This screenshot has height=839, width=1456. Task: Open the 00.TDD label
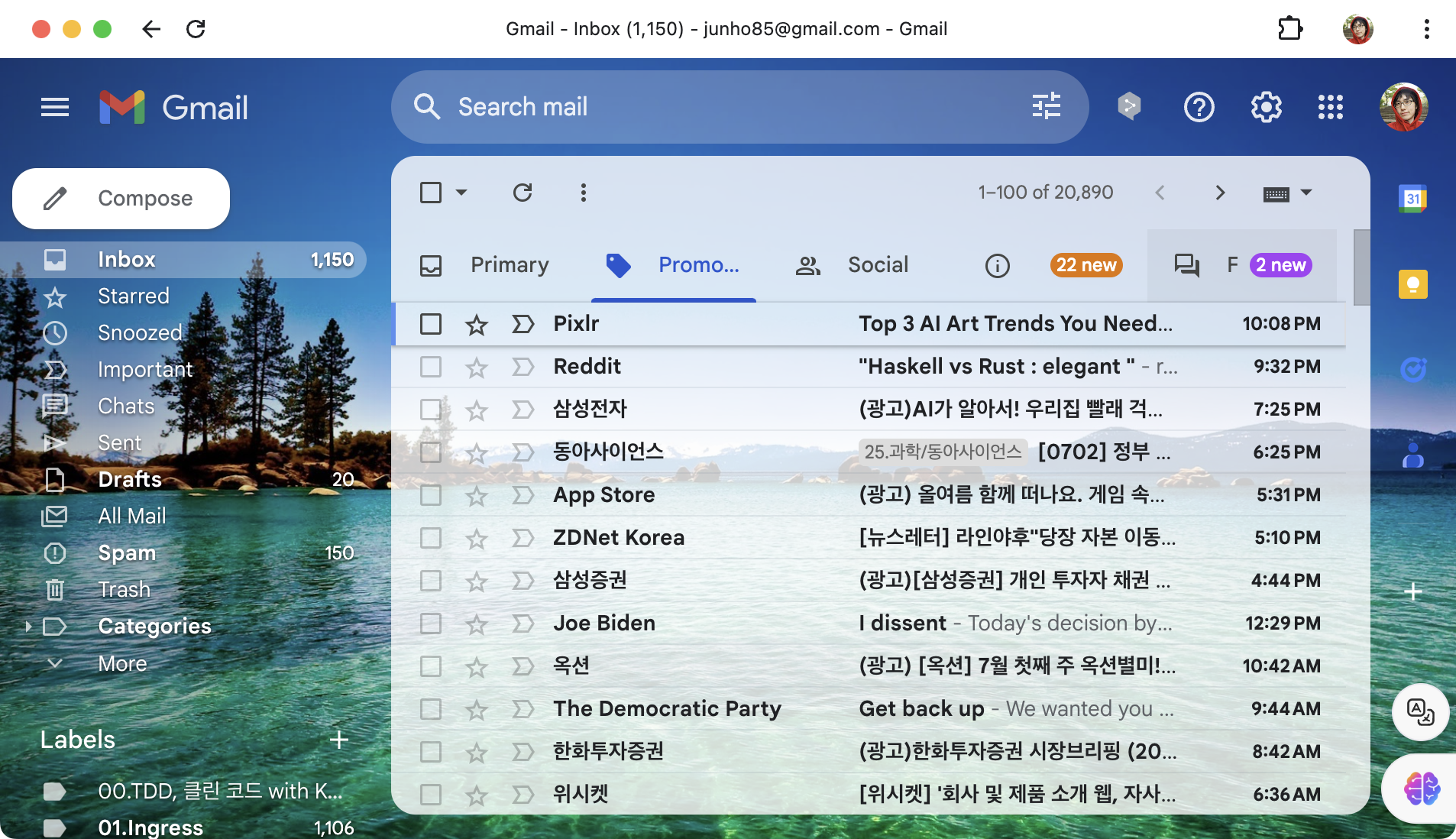tap(183, 792)
